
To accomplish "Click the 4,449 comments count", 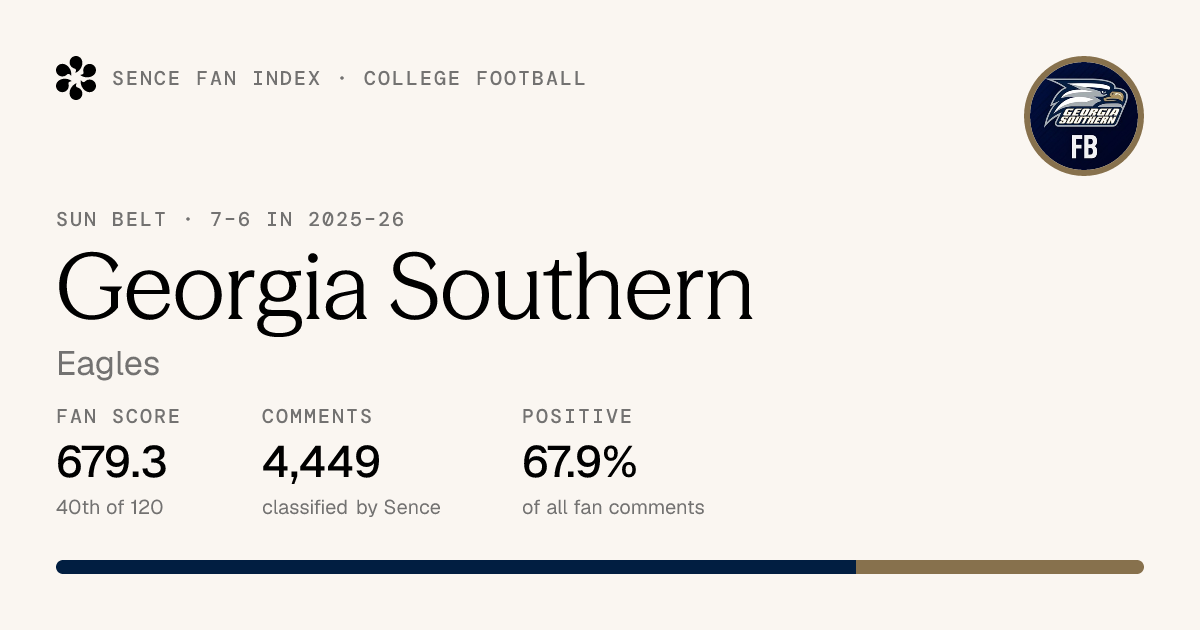I will tap(321, 462).
